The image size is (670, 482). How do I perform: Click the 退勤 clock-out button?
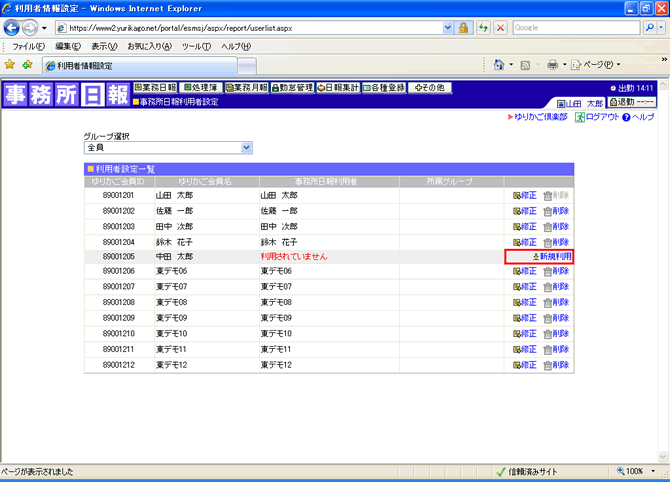(632, 102)
